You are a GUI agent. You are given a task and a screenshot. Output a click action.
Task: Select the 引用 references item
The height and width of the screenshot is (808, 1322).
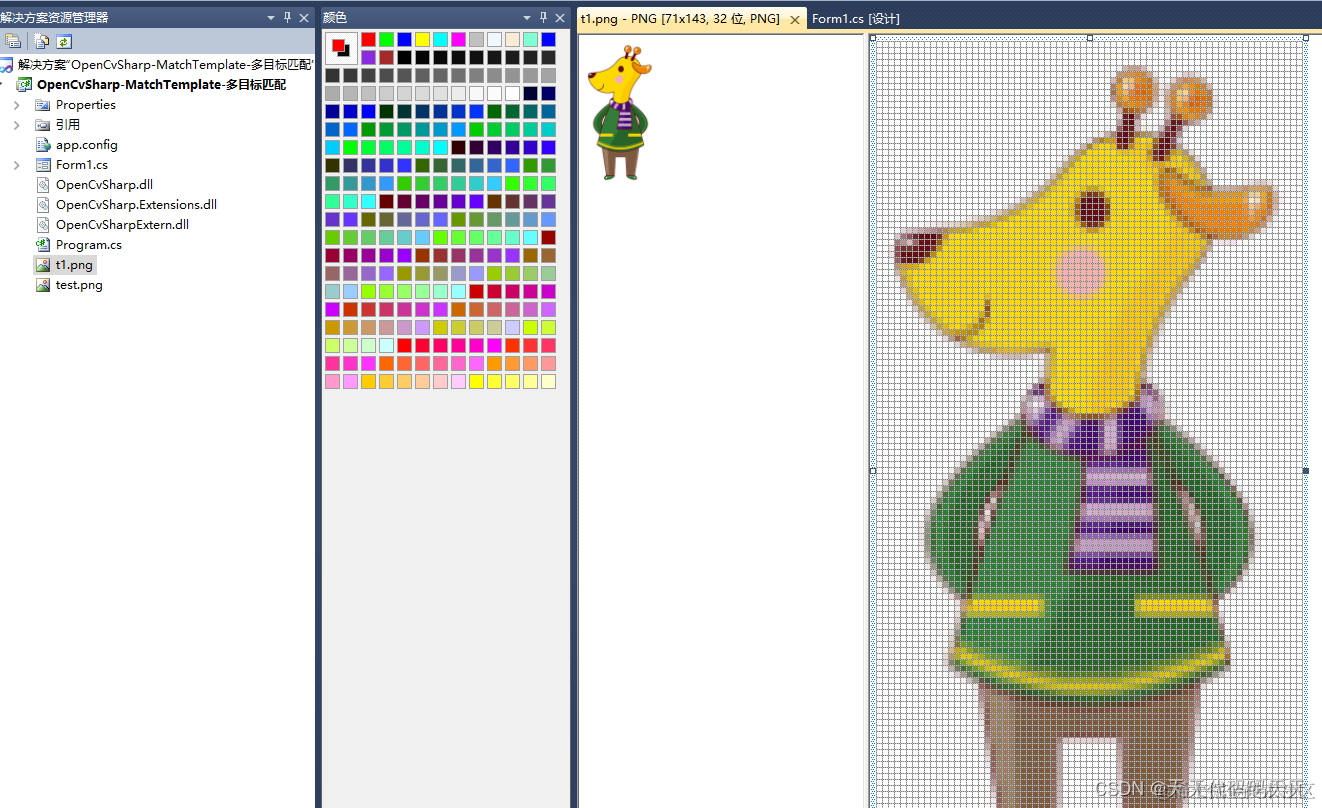click(x=68, y=125)
